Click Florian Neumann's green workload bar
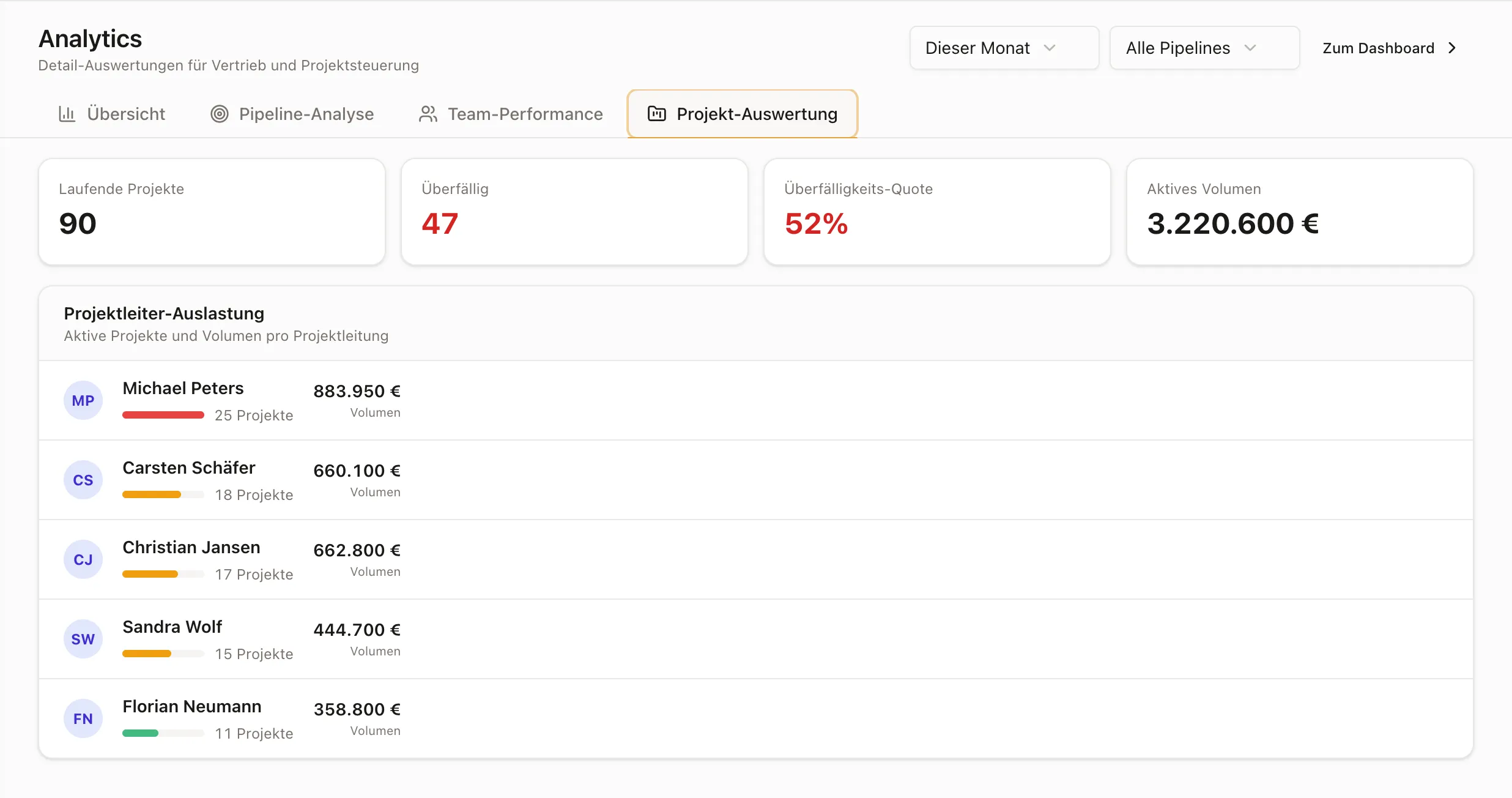Viewport: 1512px width, 798px height. (140, 733)
